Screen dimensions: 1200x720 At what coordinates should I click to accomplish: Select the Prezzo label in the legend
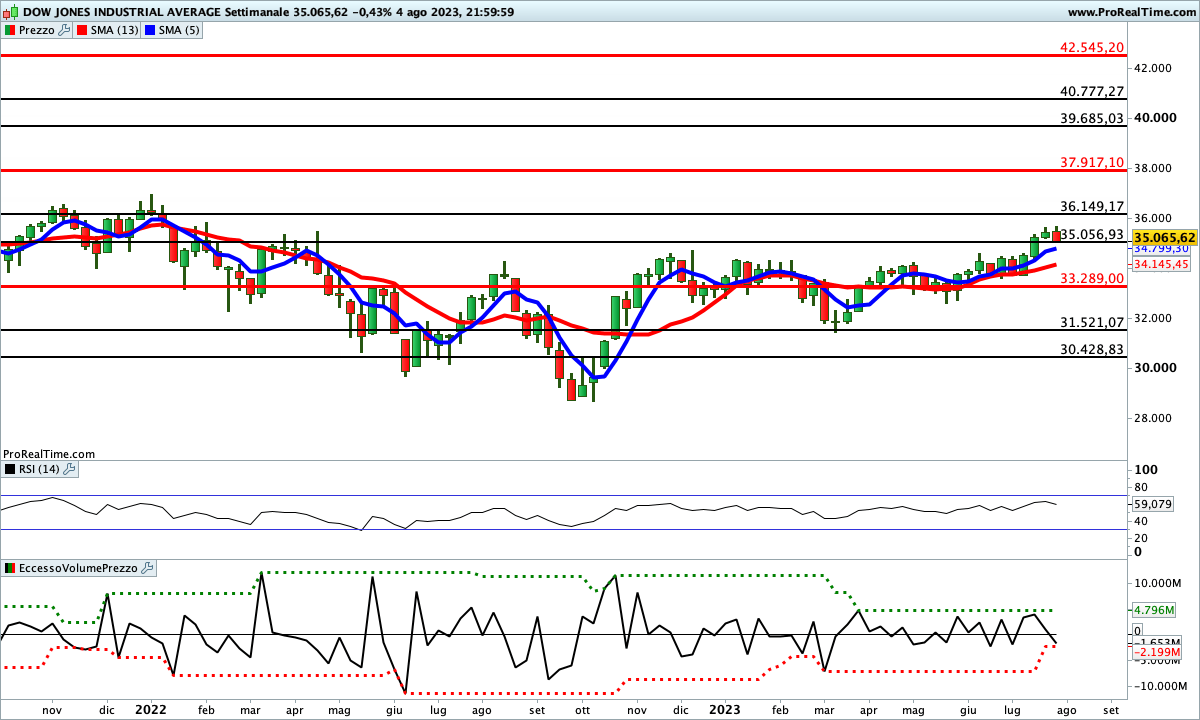coord(36,30)
